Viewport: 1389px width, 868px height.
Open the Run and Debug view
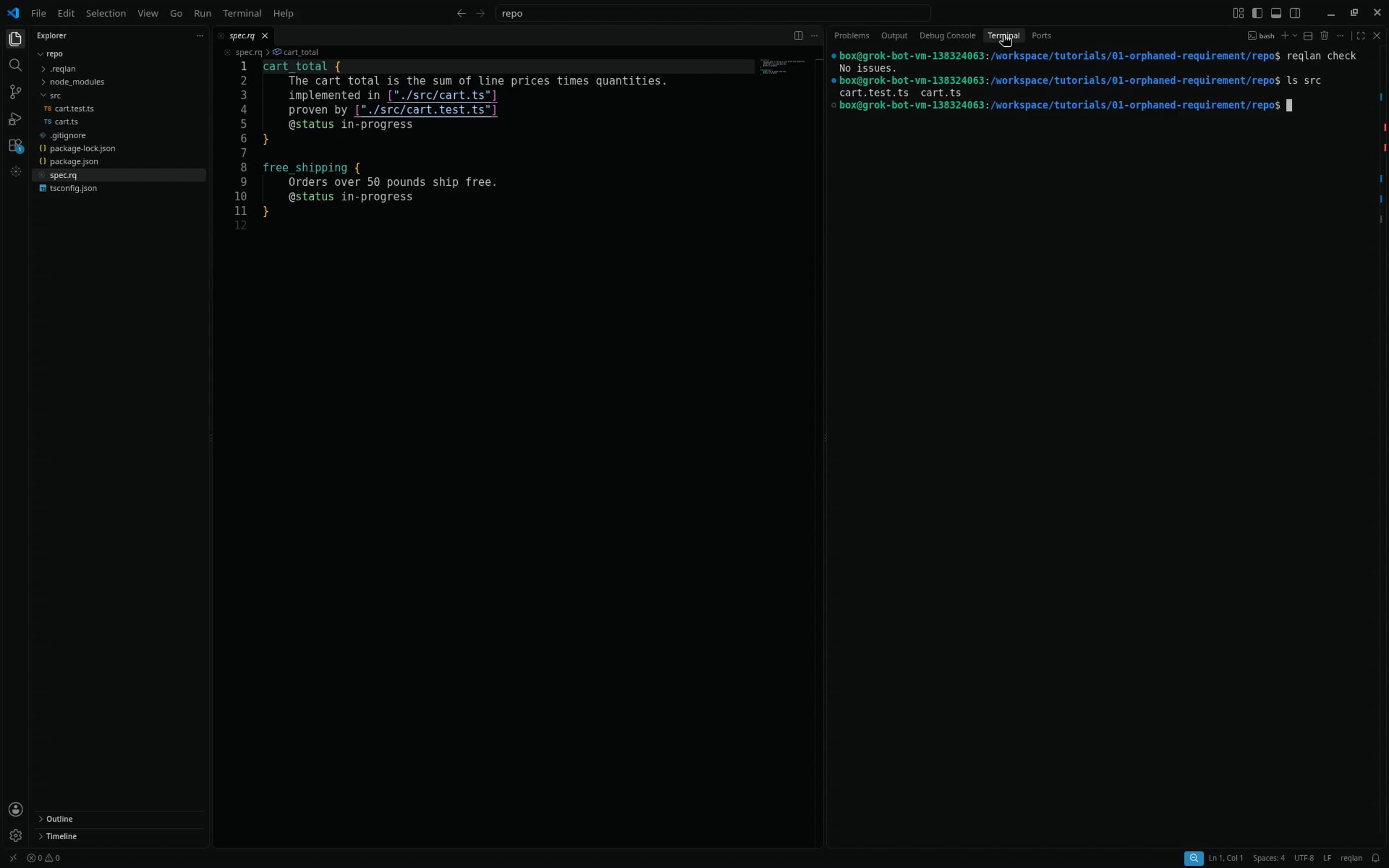point(16,119)
